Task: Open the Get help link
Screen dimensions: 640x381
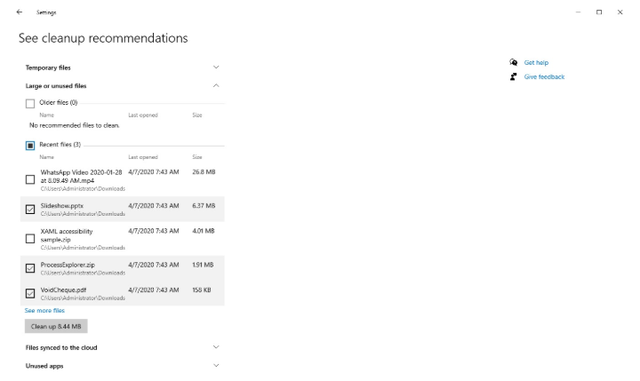Action: (x=536, y=62)
